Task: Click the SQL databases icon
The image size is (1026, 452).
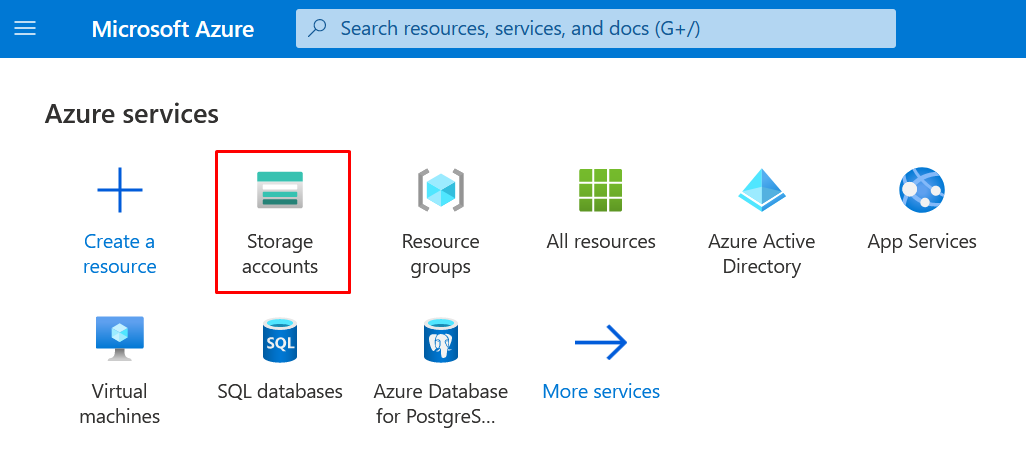Action: [280, 340]
